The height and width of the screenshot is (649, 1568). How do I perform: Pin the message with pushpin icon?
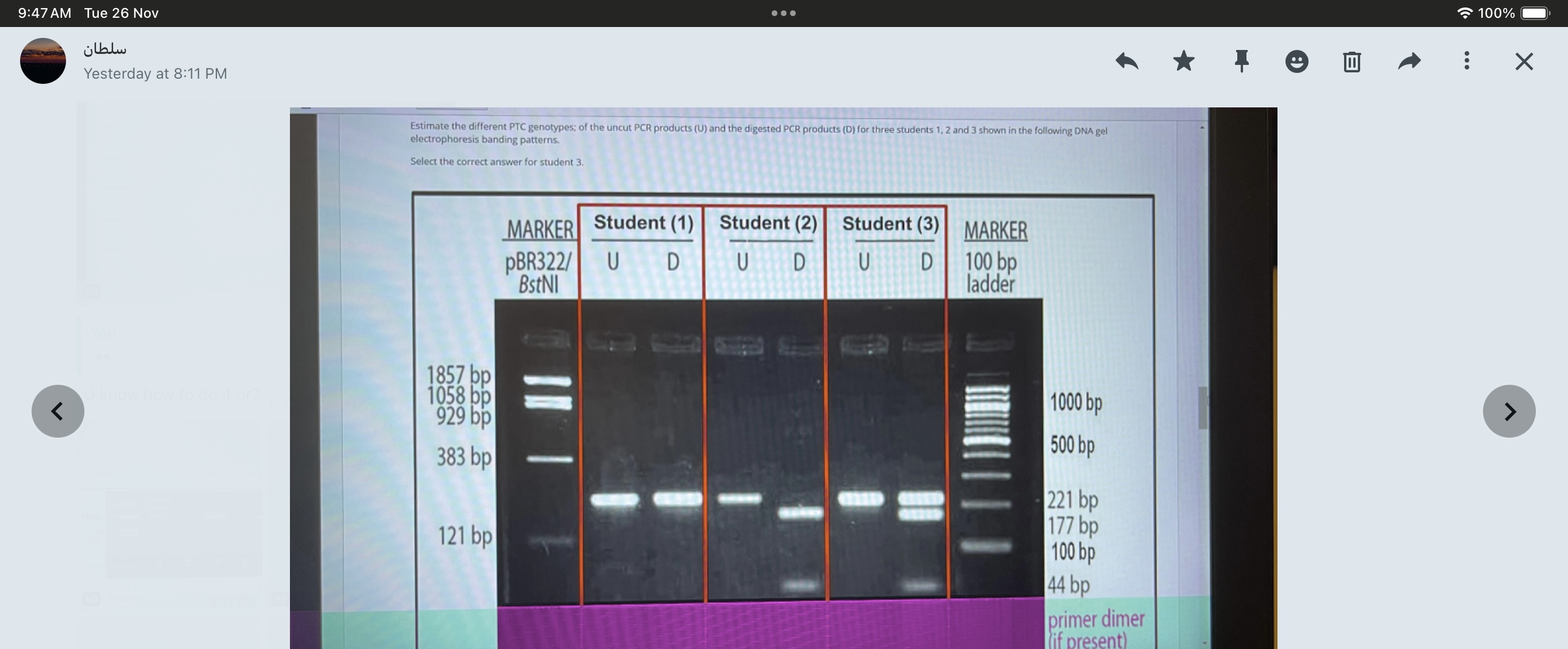(x=1241, y=61)
